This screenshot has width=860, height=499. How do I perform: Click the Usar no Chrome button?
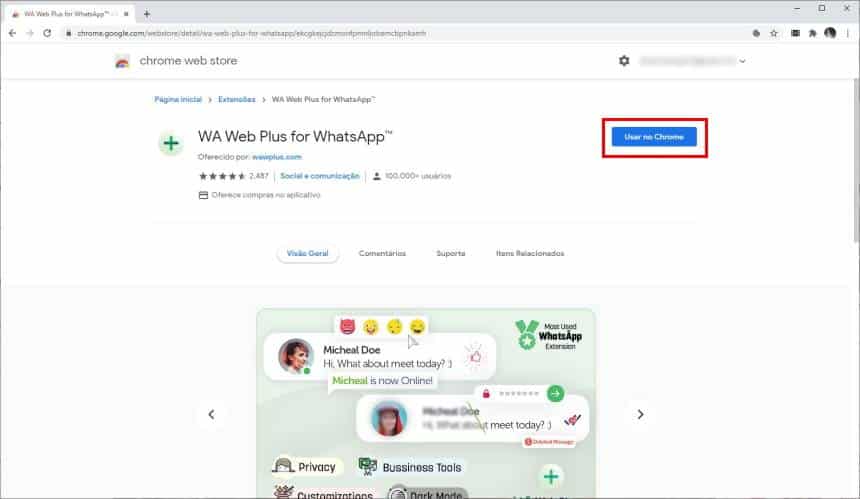(654, 137)
